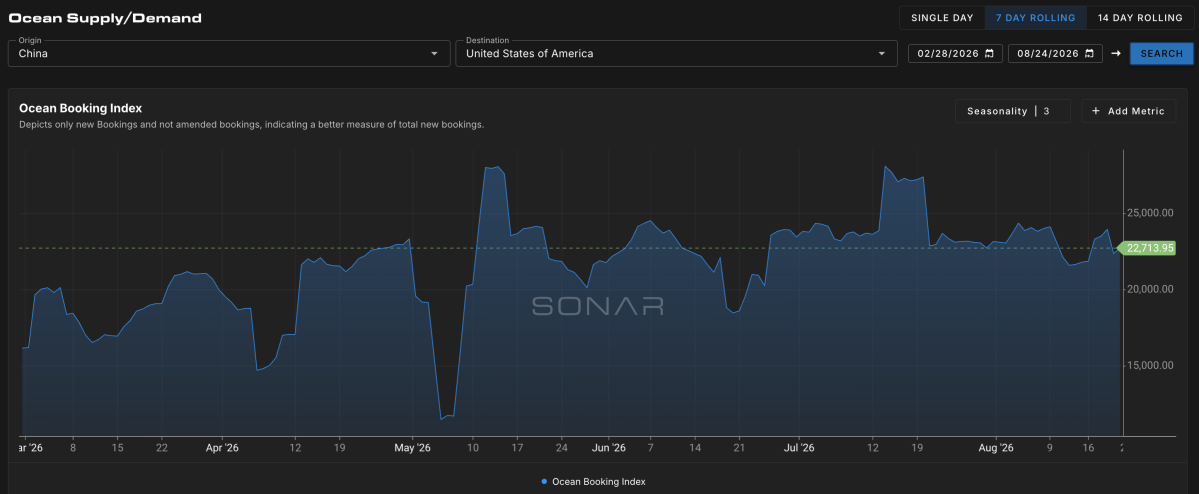Viewport: 1199px width, 494px height.
Task: Open the end date calendar picker icon
Action: tap(1089, 54)
